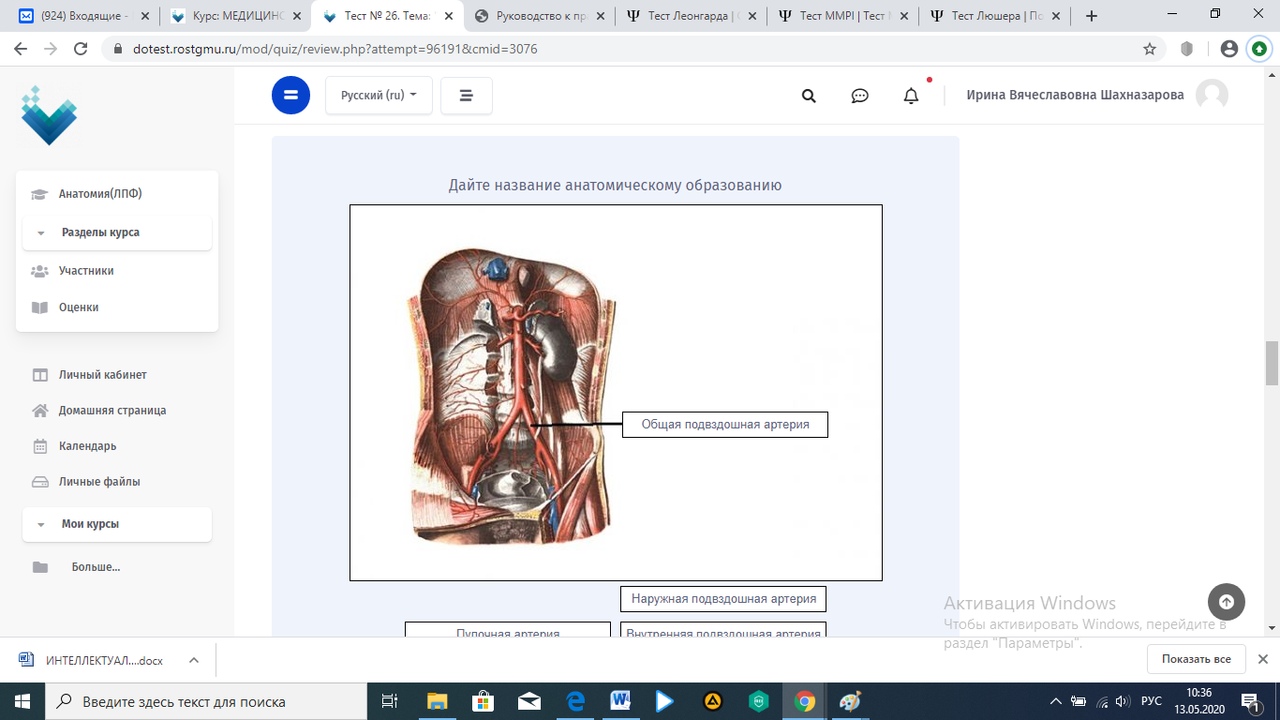Click the user name Ирина Вячеславовна Шахназарова

1075,95
